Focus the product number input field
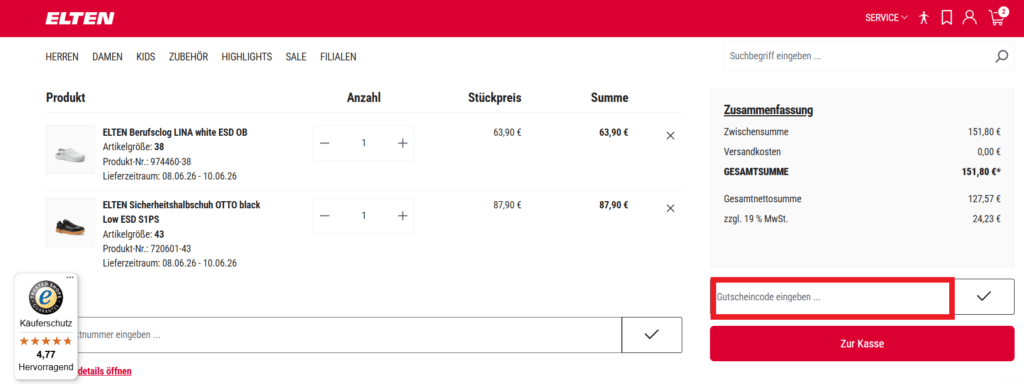1024x384 pixels. pyautogui.click(x=349, y=335)
